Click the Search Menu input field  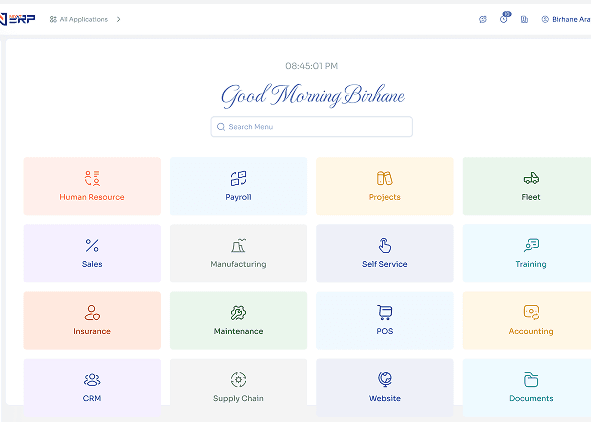click(x=312, y=127)
